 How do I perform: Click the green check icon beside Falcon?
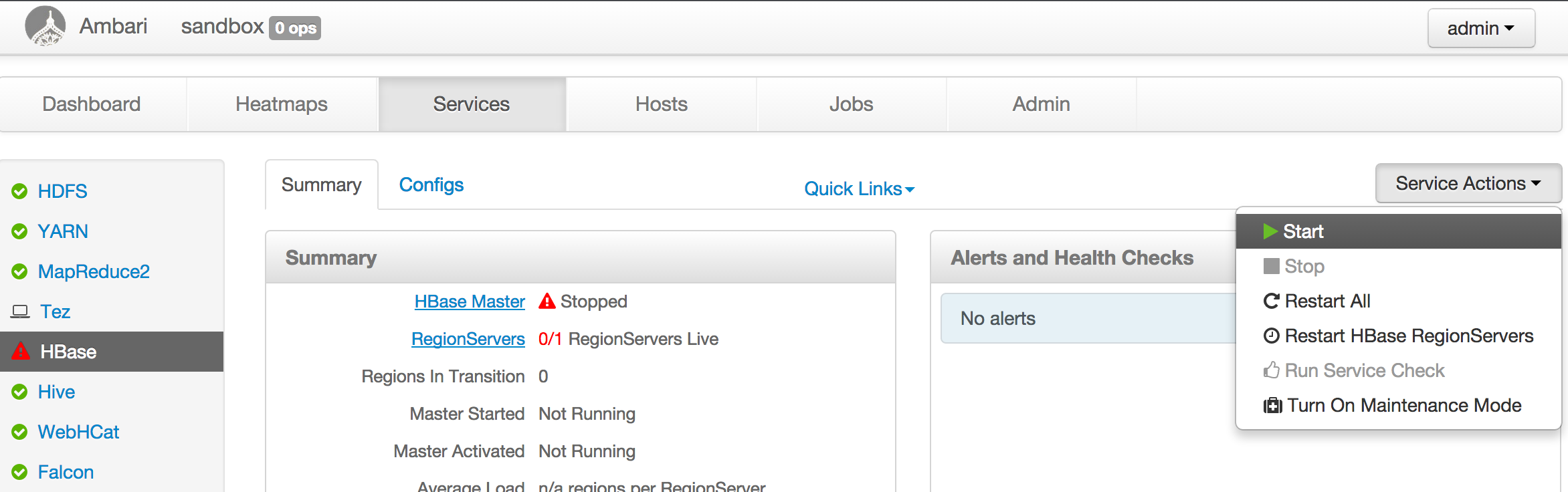coord(19,472)
